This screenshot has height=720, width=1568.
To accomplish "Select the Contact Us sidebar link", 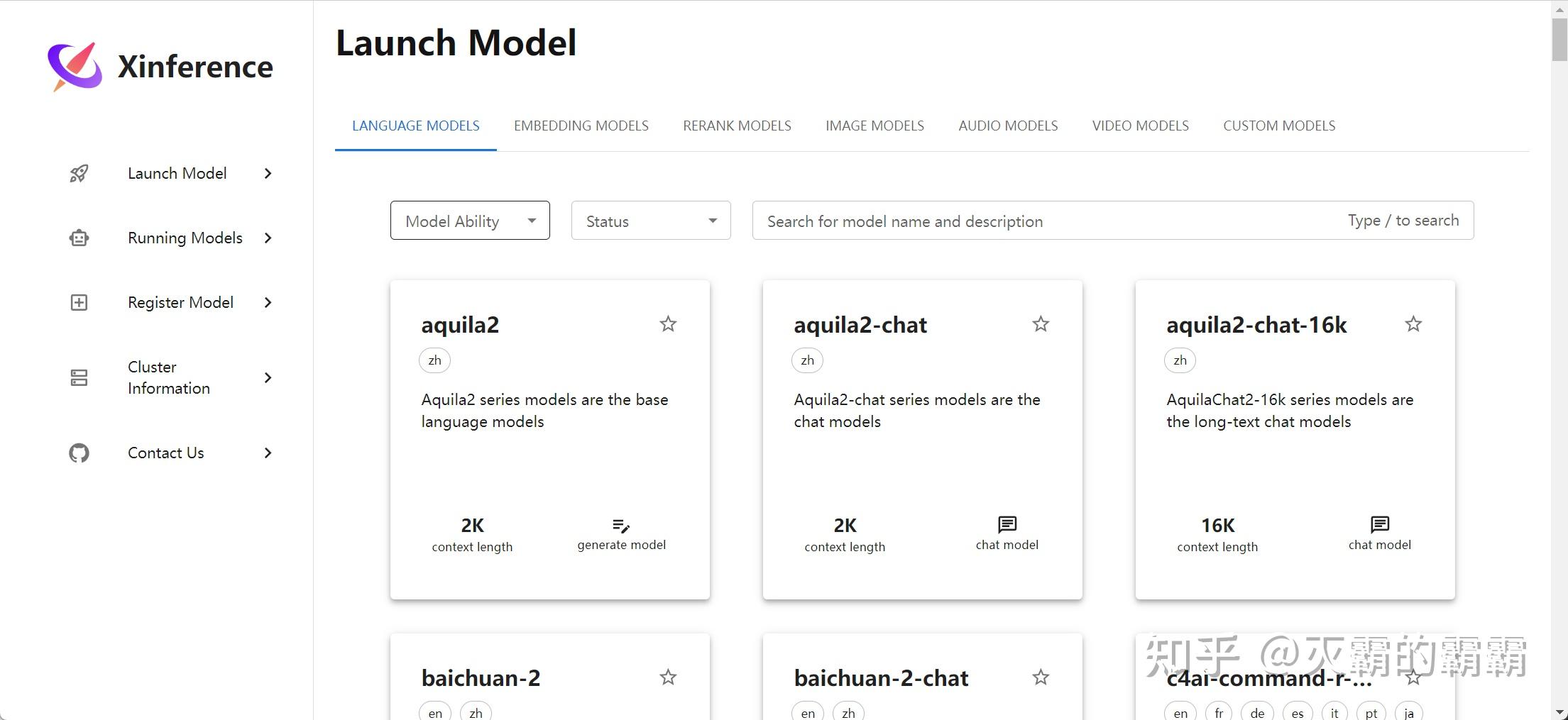I will [x=166, y=453].
